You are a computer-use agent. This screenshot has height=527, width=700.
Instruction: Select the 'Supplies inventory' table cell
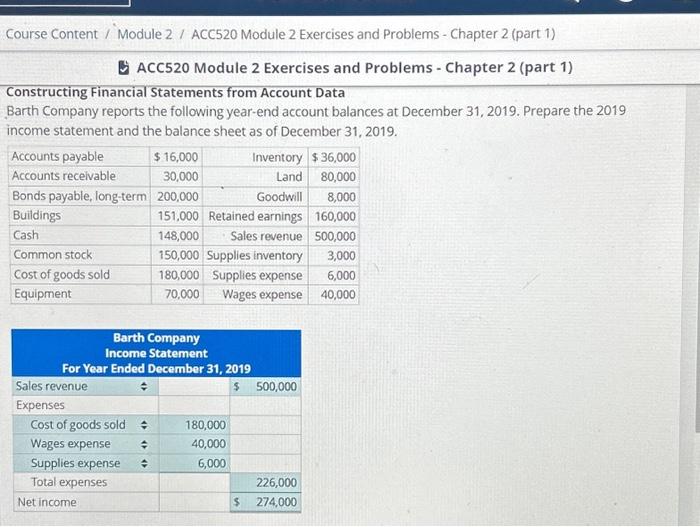[x=255, y=255]
